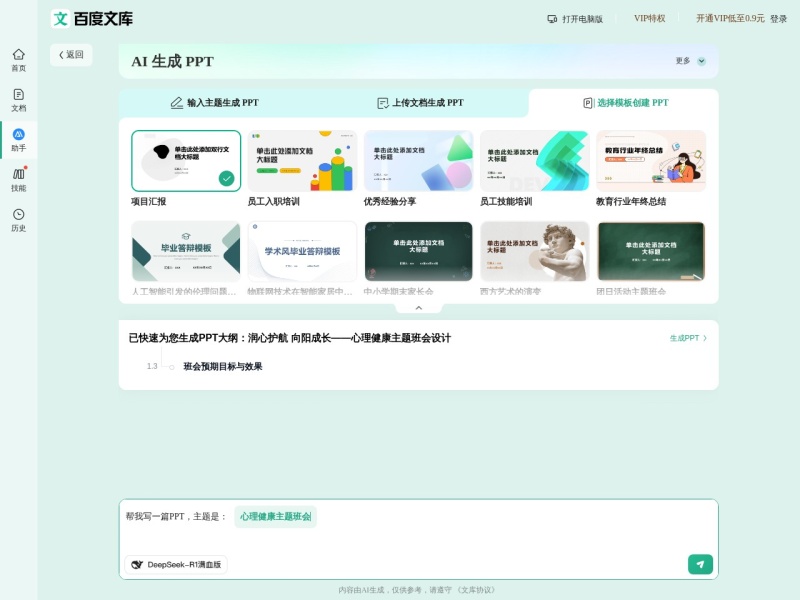Click the pencil icon beside 输入主题生成 PPT
The height and width of the screenshot is (600, 800).
(177, 103)
